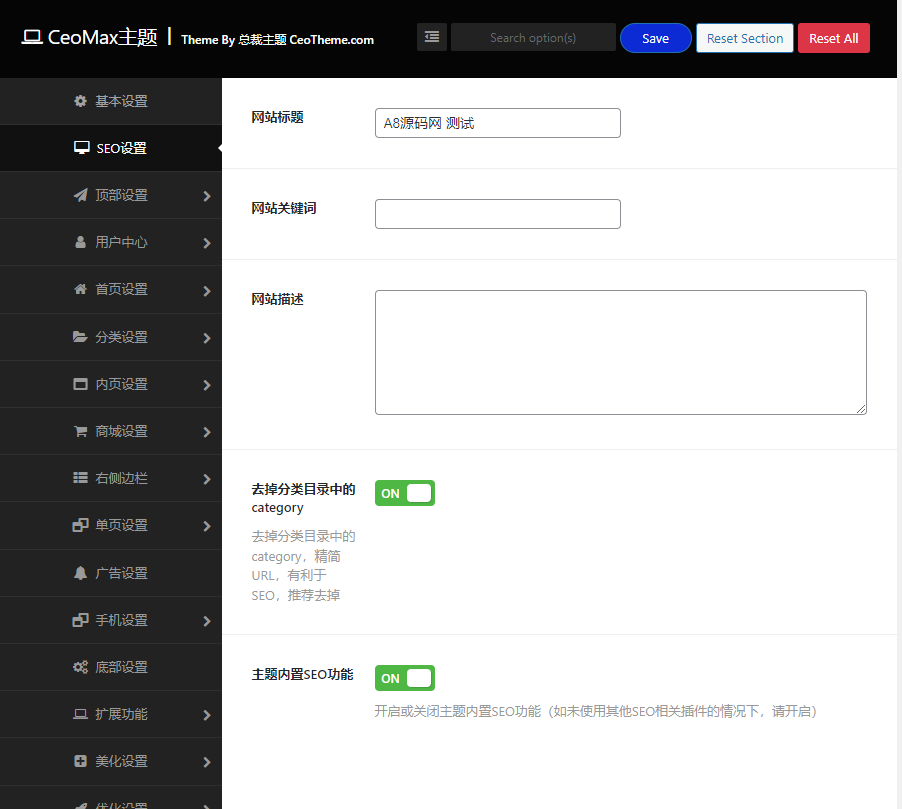
Task: Click the 首页设置 home icon
Action: click(80, 289)
